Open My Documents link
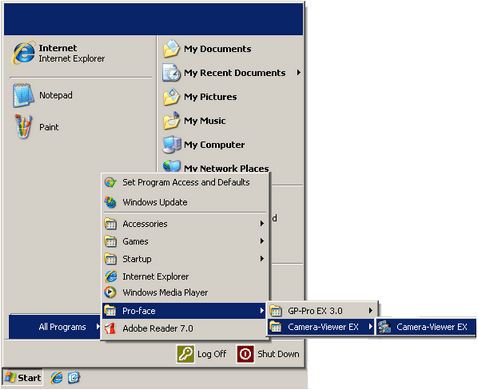The height and width of the screenshot is (390, 478). 218,49
